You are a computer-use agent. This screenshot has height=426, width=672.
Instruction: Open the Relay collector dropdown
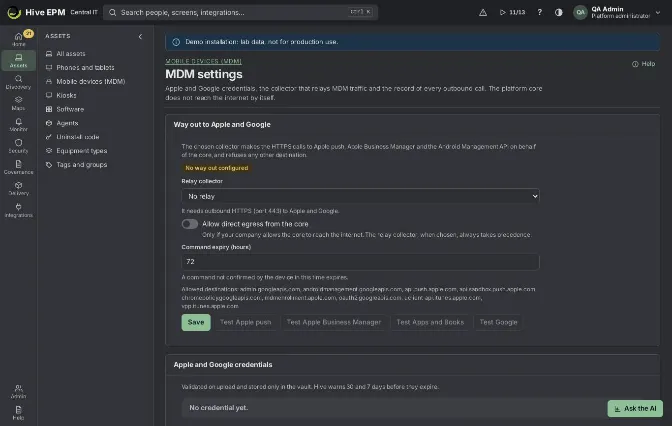click(x=360, y=196)
